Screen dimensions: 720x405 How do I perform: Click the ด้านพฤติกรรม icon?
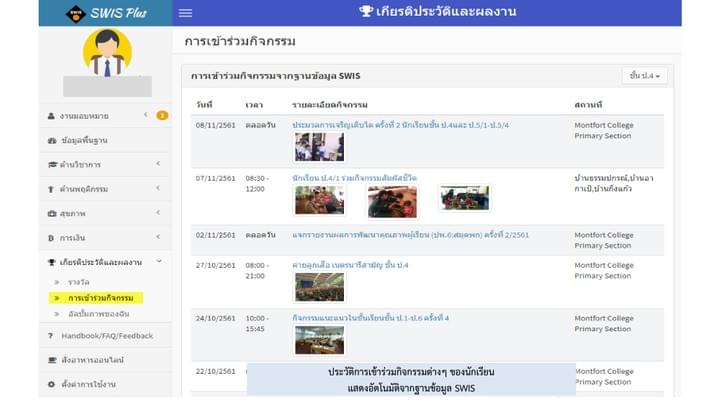click(51, 189)
